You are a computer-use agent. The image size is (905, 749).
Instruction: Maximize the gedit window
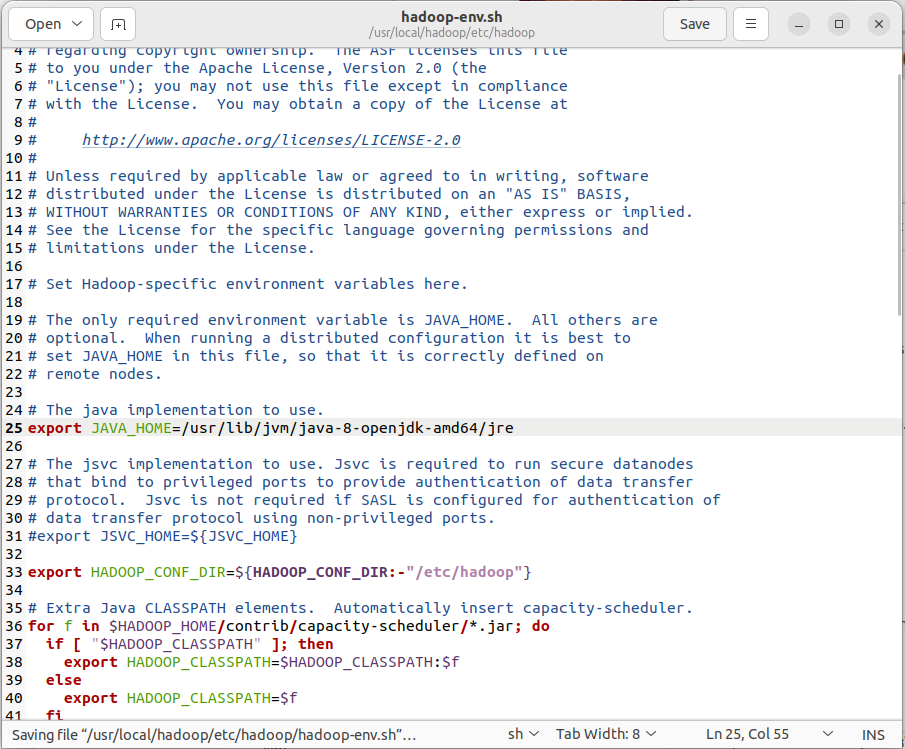[839, 24]
